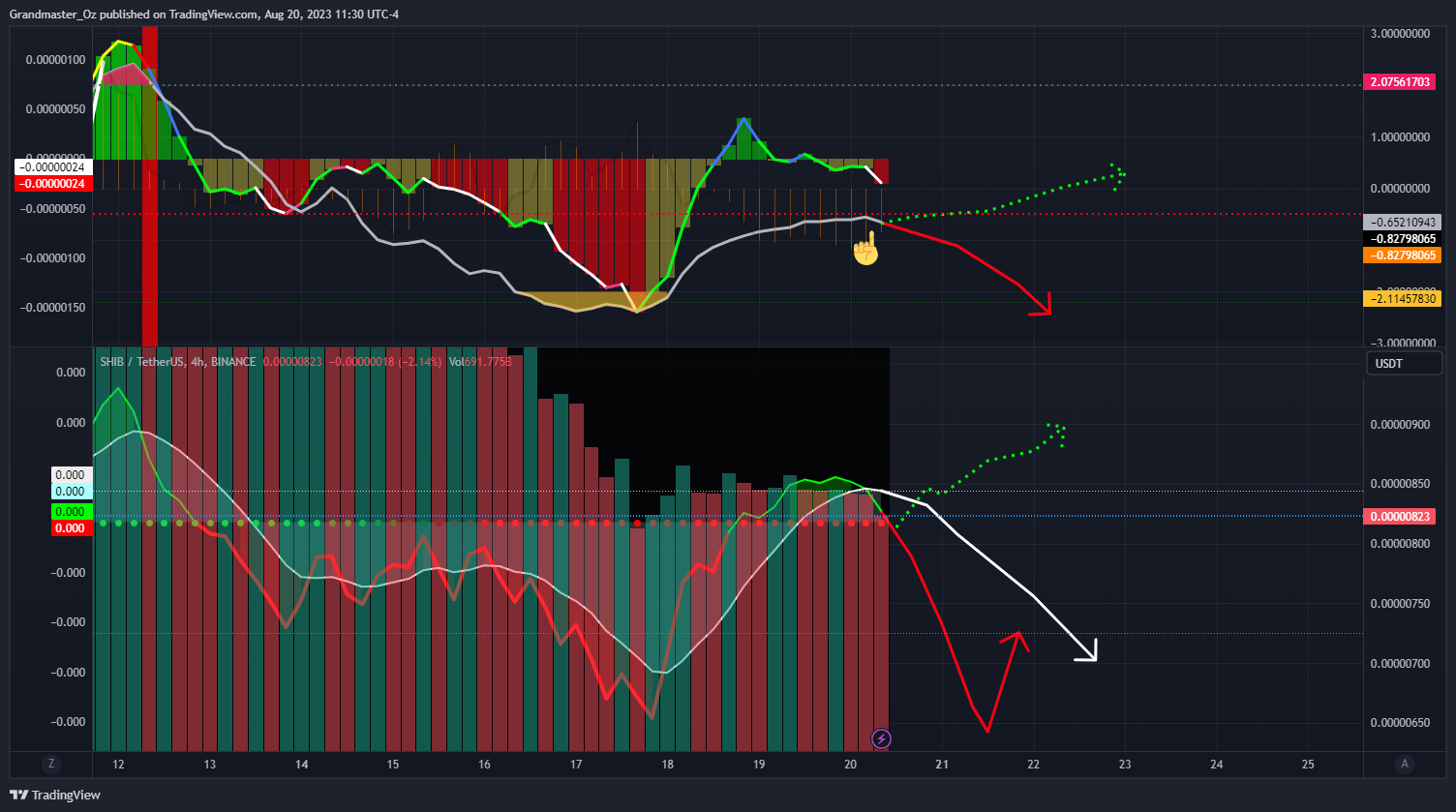This screenshot has height=812, width=1456.
Task: Click the −0.00000050 left scale value
Action: click(53, 209)
